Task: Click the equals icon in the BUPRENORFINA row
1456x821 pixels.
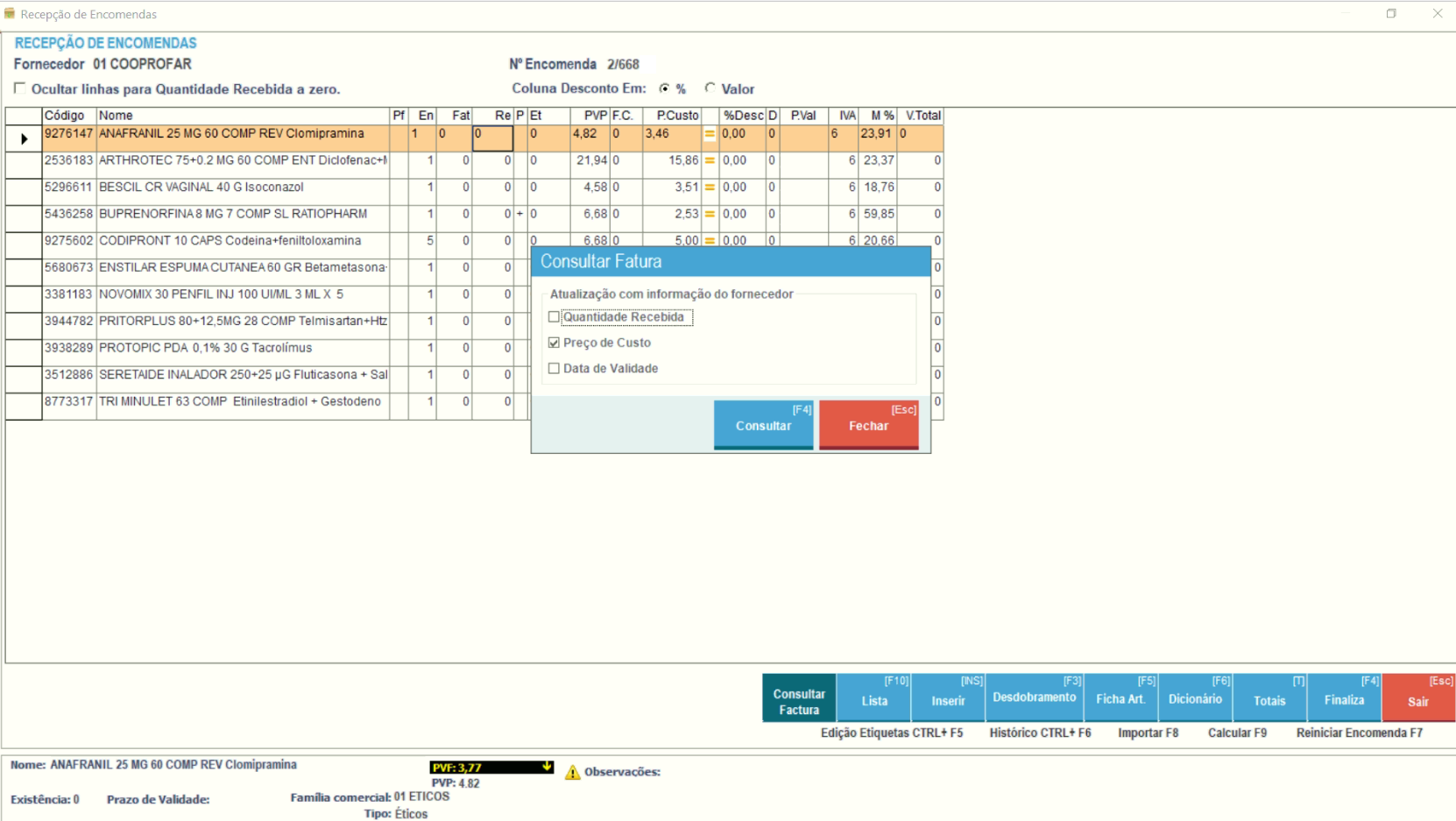Action: pyautogui.click(x=710, y=215)
